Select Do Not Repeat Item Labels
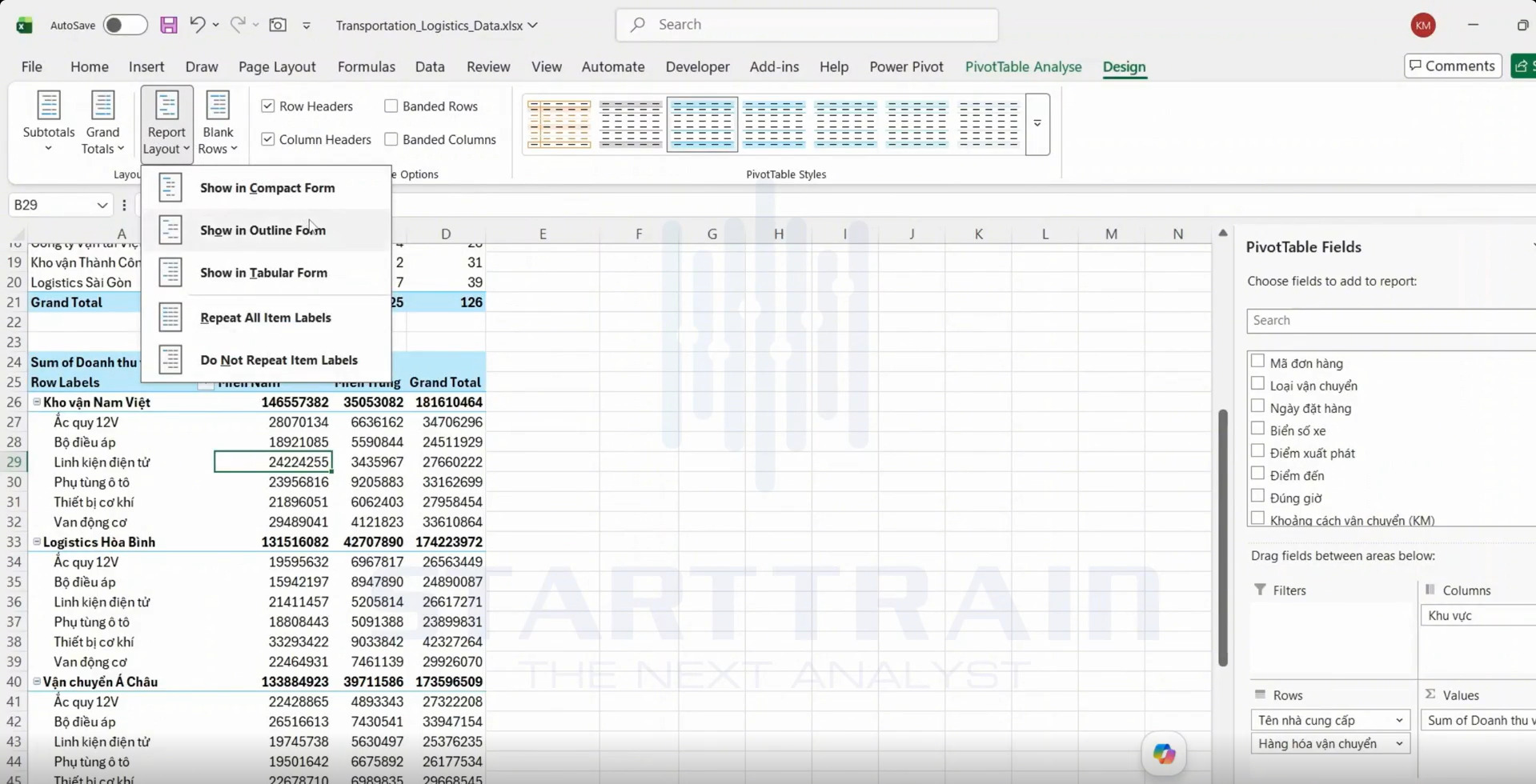The image size is (1536, 784). click(x=267, y=360)
